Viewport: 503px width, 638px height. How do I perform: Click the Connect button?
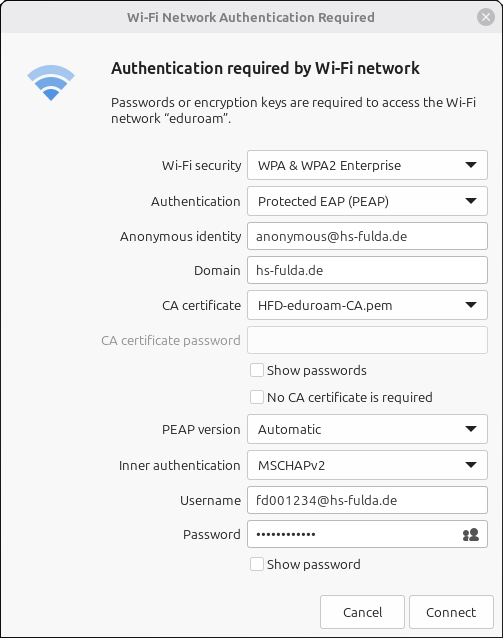[x=451, y=612]
